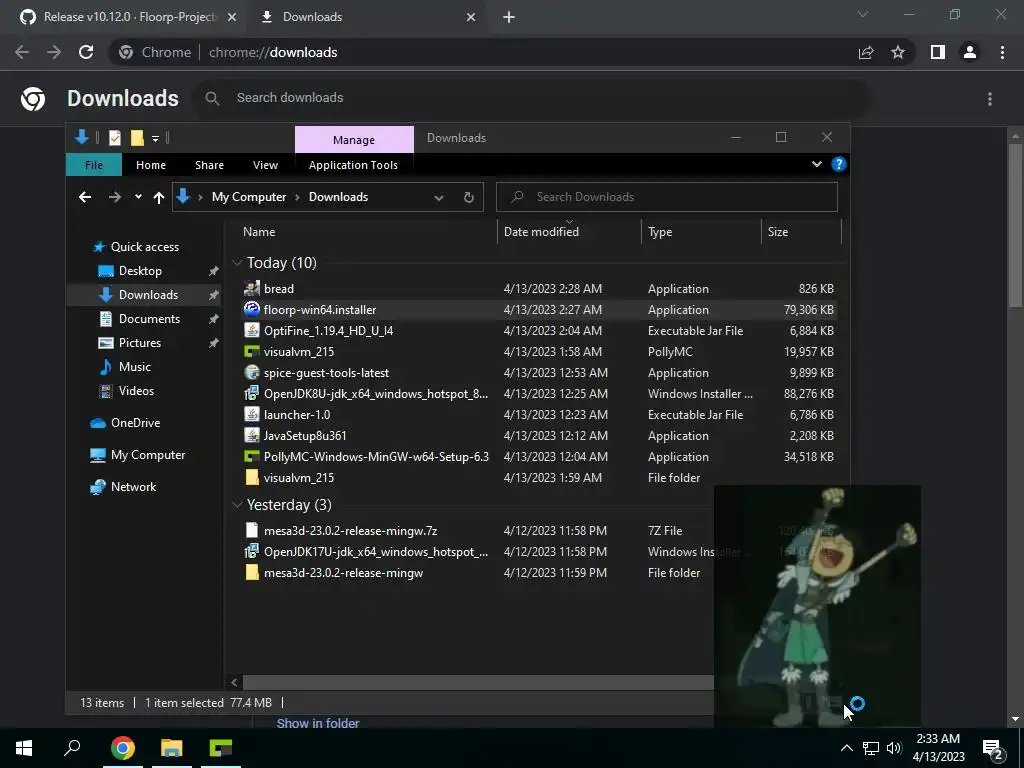Open Windows Start menu

[x=24, y=748]
